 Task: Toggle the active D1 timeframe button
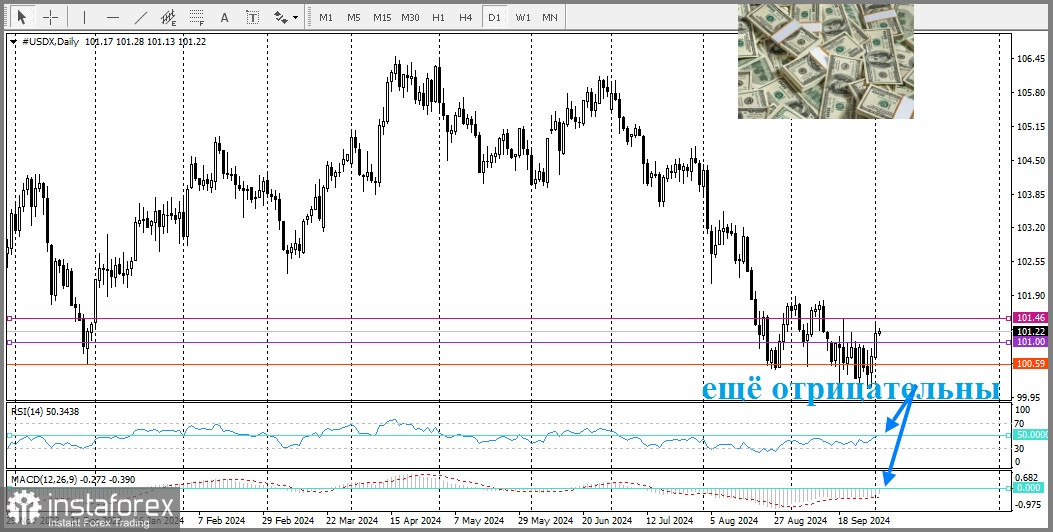coord(494,17)
